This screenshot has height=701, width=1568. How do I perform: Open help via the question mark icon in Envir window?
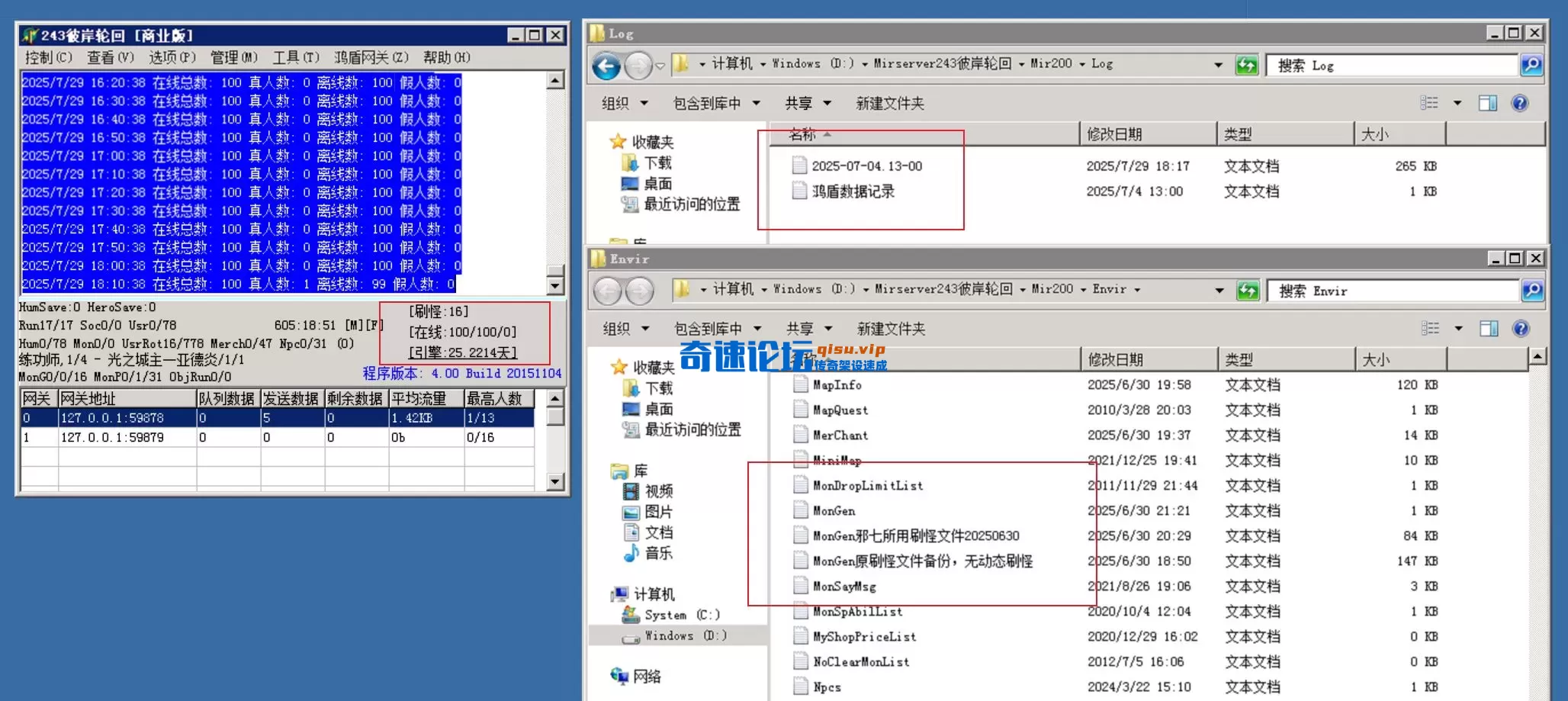pyautogui.click(x=1520, y=328)
